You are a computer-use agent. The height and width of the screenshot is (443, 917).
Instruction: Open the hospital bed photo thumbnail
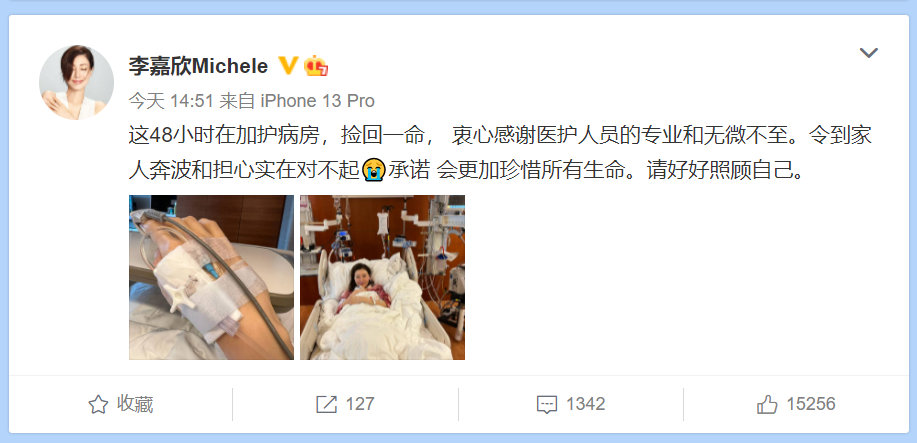382,277
